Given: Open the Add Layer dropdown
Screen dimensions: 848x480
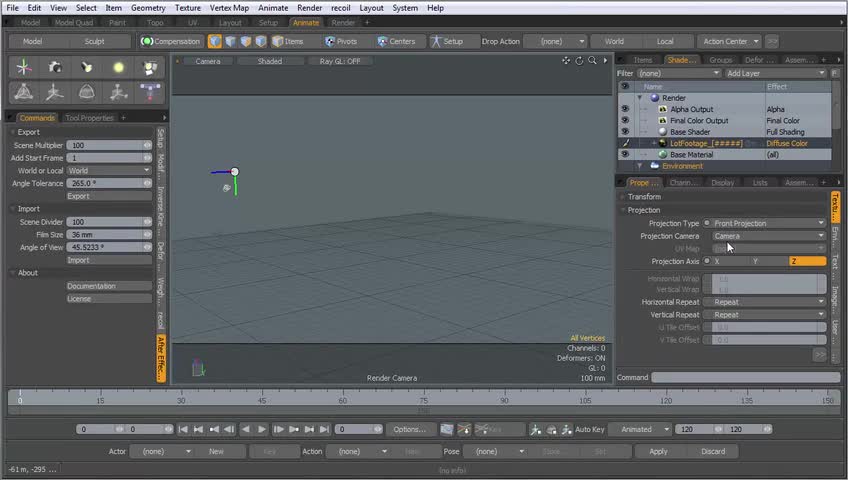Looking at the screenshot, I should point(776,73).
